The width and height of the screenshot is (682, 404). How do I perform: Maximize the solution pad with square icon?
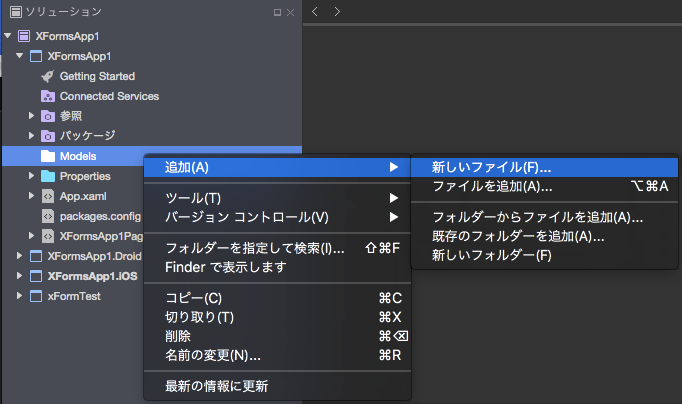coord(277,12)
